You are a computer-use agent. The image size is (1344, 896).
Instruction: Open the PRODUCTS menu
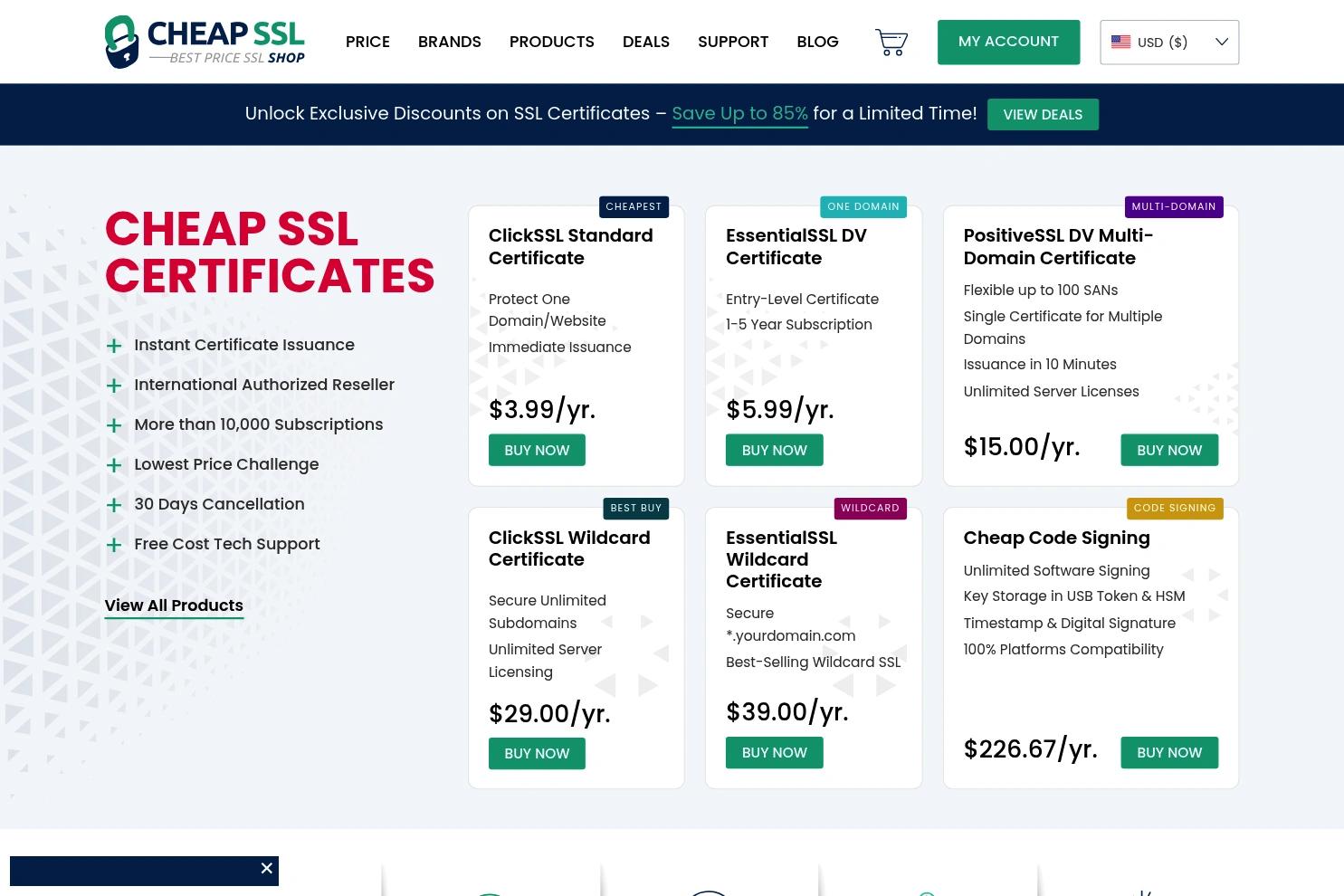552,42
